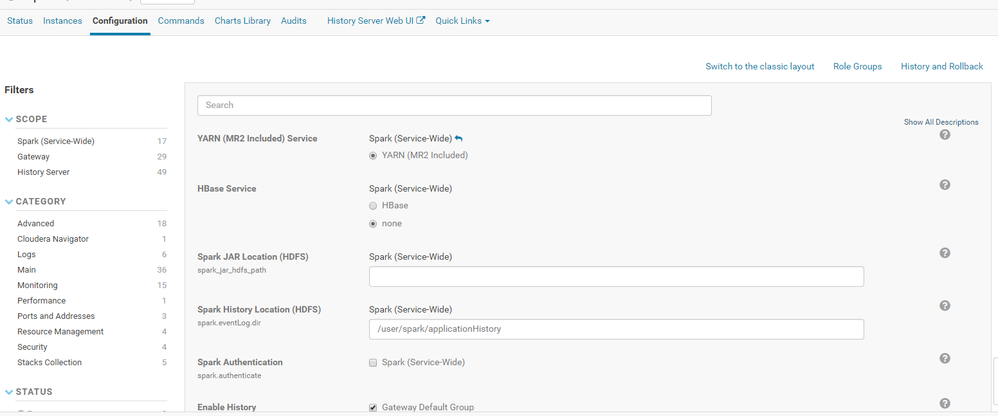Open Audits tab
Screen dimensions: 998x416
click(x=293, y=20)
